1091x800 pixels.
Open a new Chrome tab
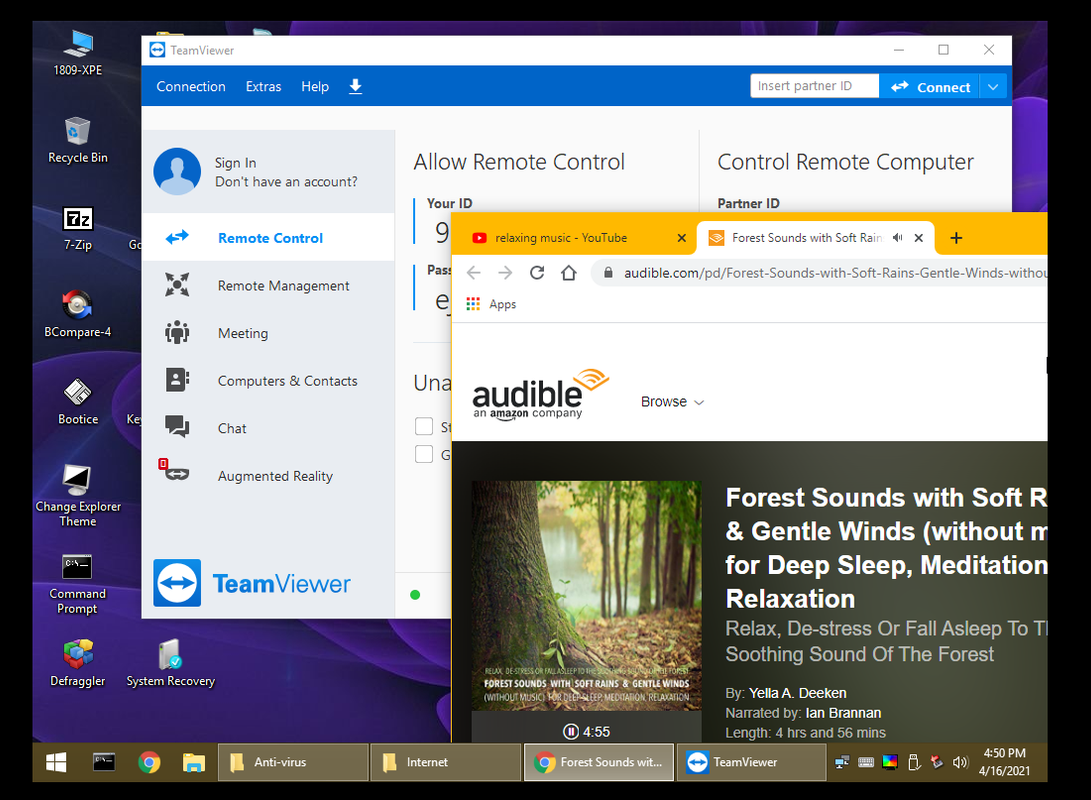(956, 238)
